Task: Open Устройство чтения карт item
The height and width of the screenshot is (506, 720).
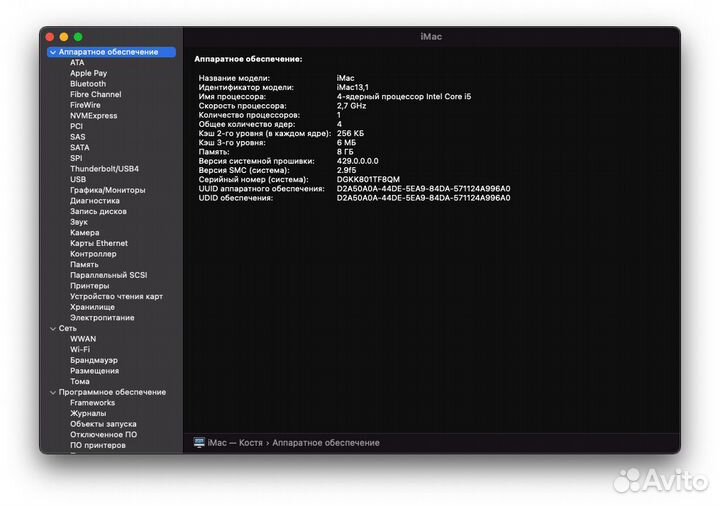Action: click(116, 296)
